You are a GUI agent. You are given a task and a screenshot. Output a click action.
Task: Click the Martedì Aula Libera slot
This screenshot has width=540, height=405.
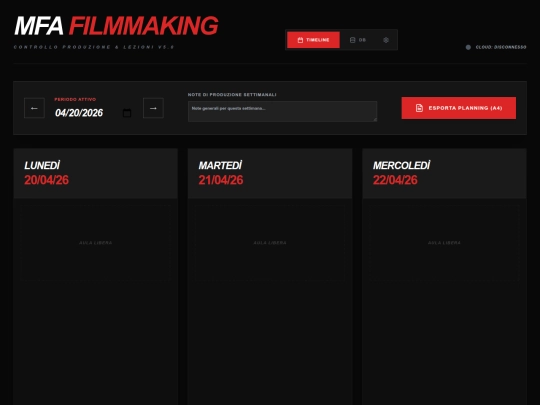pos(270,243)
